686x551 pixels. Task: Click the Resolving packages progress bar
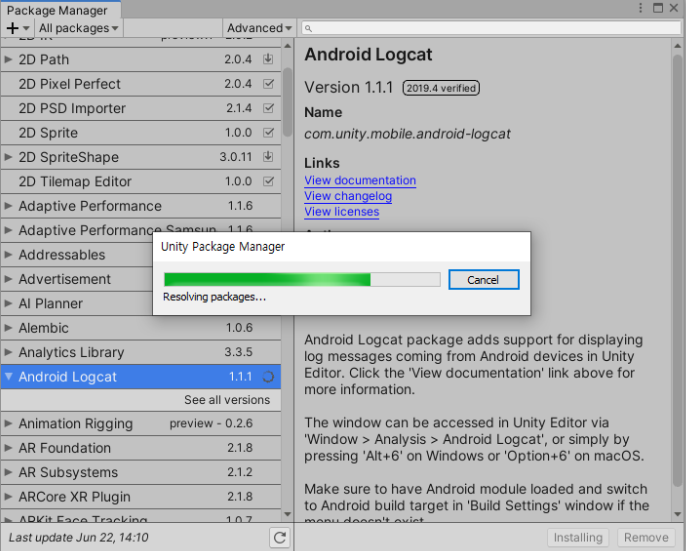[x=302, y=280]
